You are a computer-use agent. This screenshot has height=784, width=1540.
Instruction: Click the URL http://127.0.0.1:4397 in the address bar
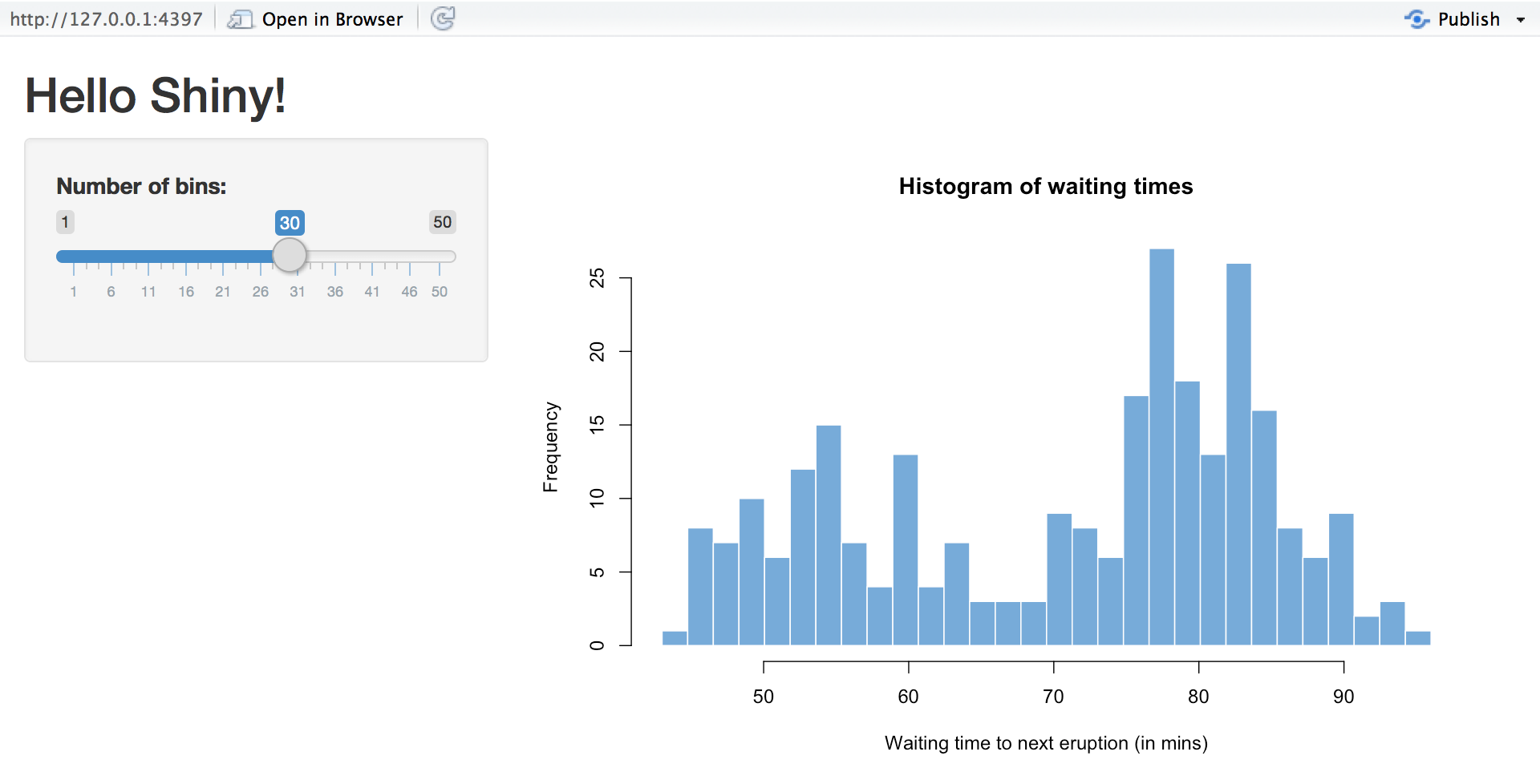click(105, 18)
